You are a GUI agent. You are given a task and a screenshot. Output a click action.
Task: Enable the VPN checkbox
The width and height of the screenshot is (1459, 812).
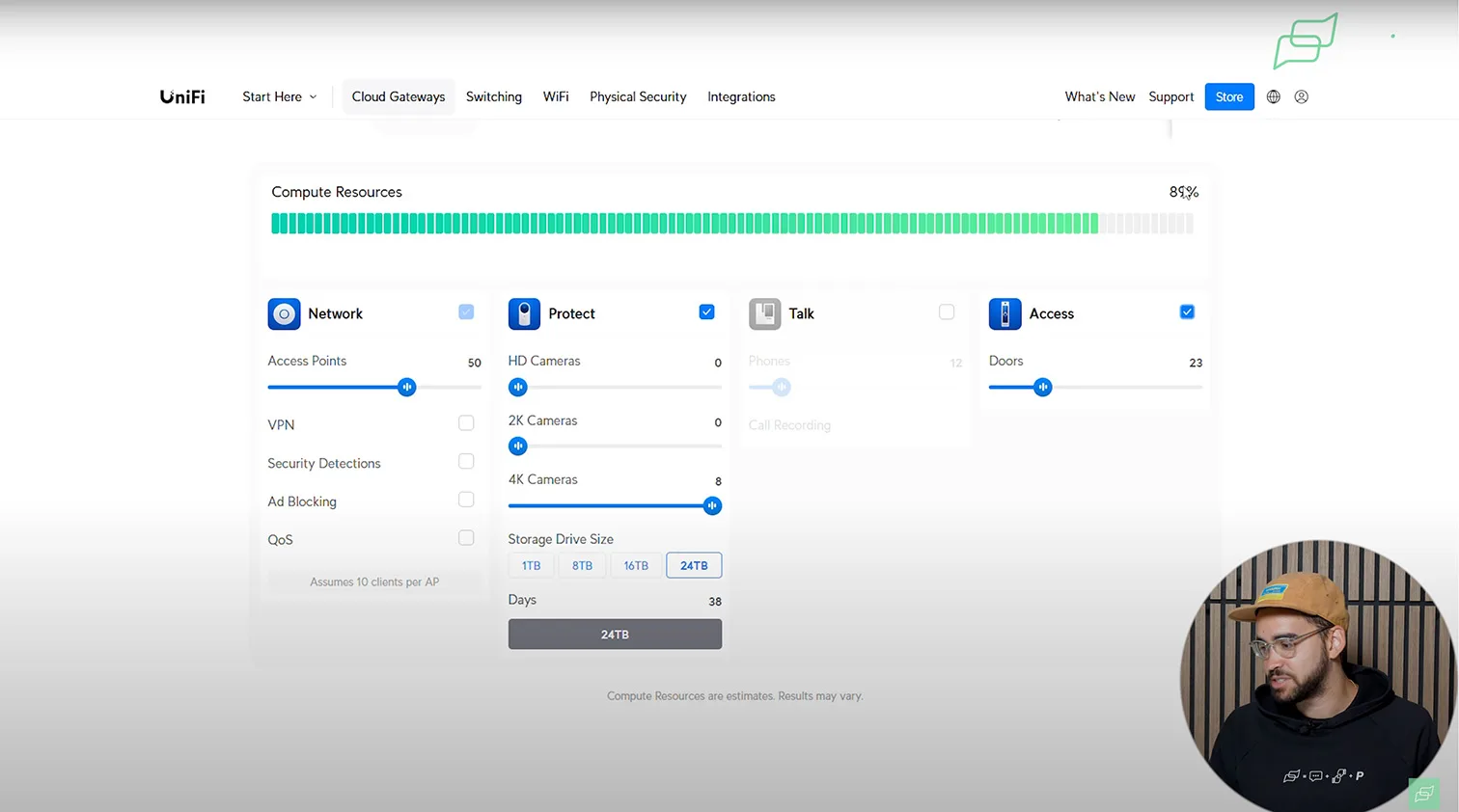466,423
